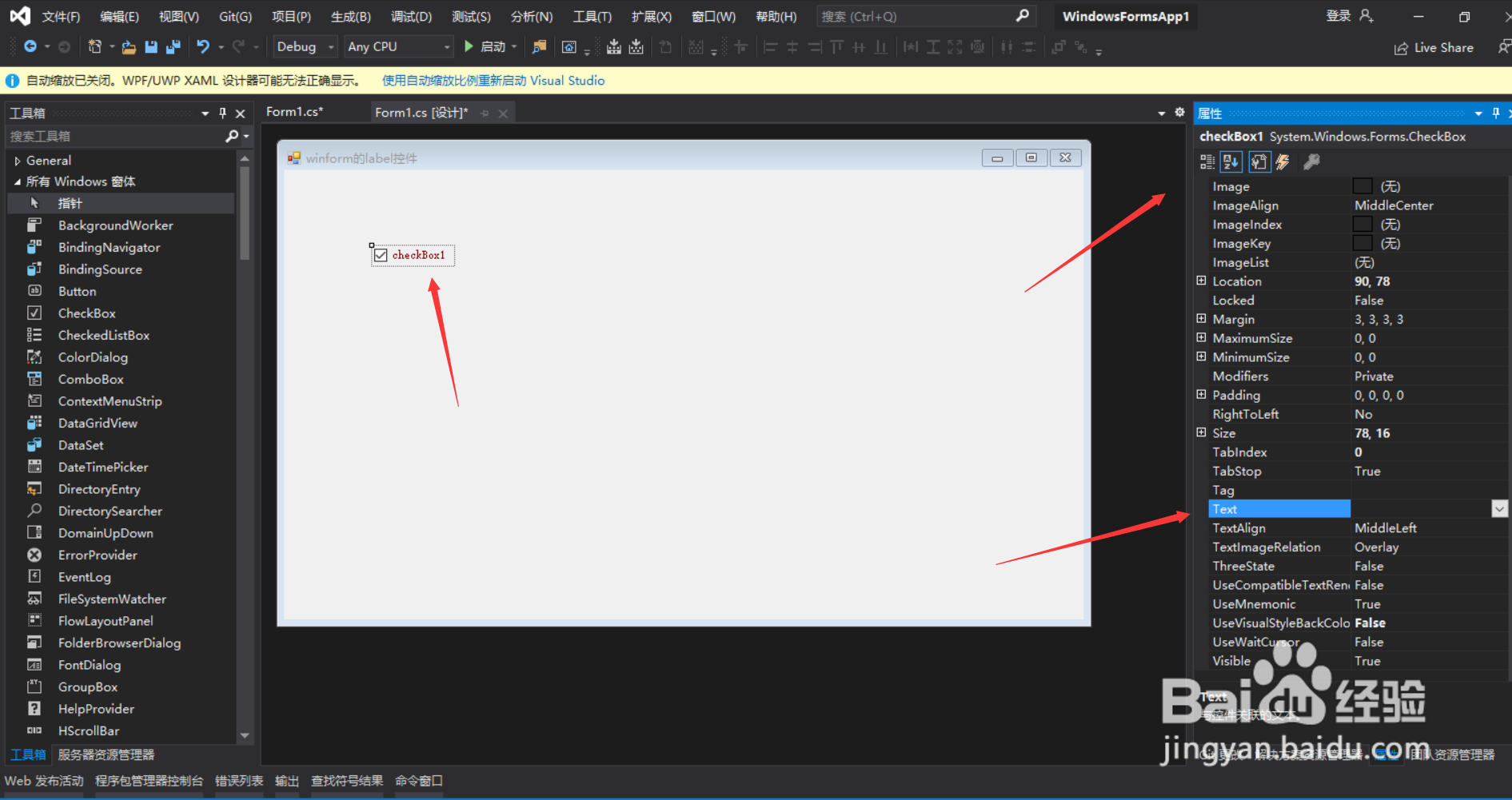This screenshot has width=1512, height=800.
Task: Click the wrench property pages icon
Action: click(1311, 162)
